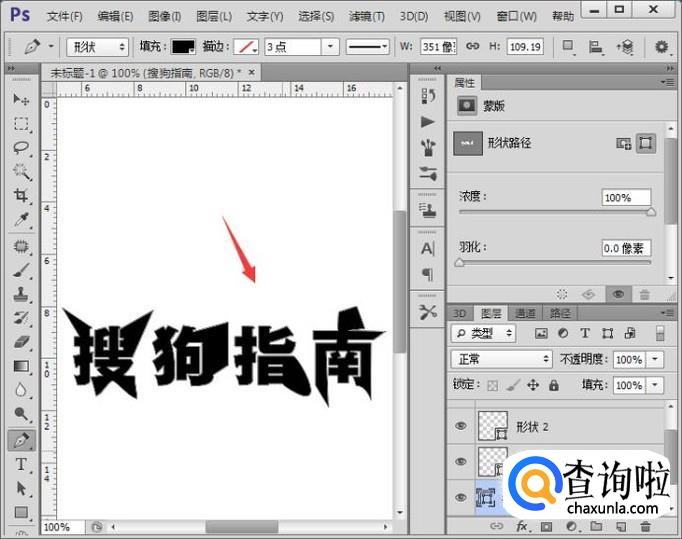Image resolution: width=682 pixels, height=539 pixels.
Task: Open the layer fill 填充 dropdown arrow
Action: pos(655,385)
